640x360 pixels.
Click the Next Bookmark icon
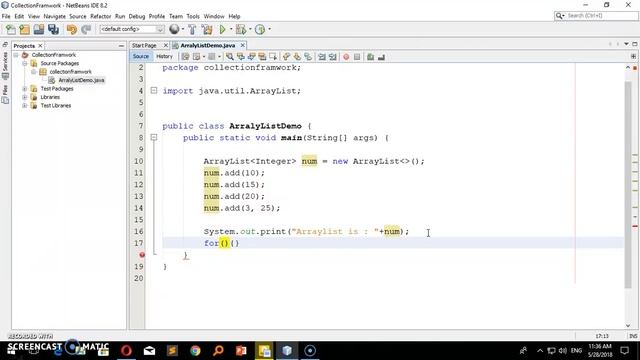click(x=297, y=57)
